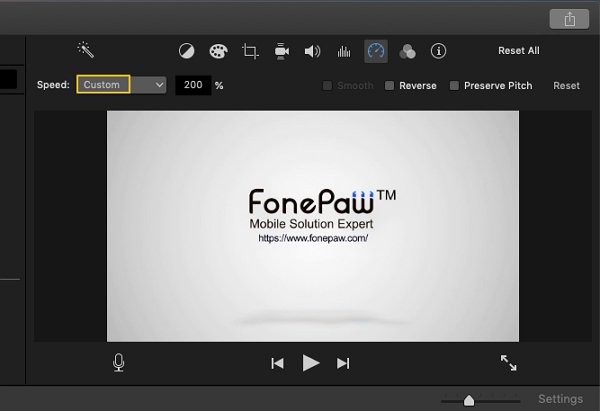Enable Preserve Pitch checkbox
Screen dimensions: 600x411
click(x=454, y=85)
